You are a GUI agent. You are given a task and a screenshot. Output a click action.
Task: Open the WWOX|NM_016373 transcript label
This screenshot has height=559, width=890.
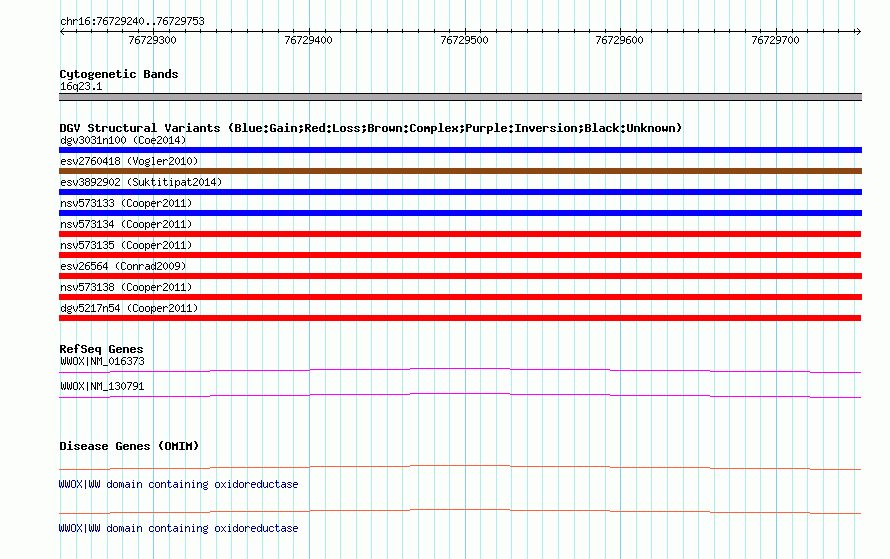(102, 362)
